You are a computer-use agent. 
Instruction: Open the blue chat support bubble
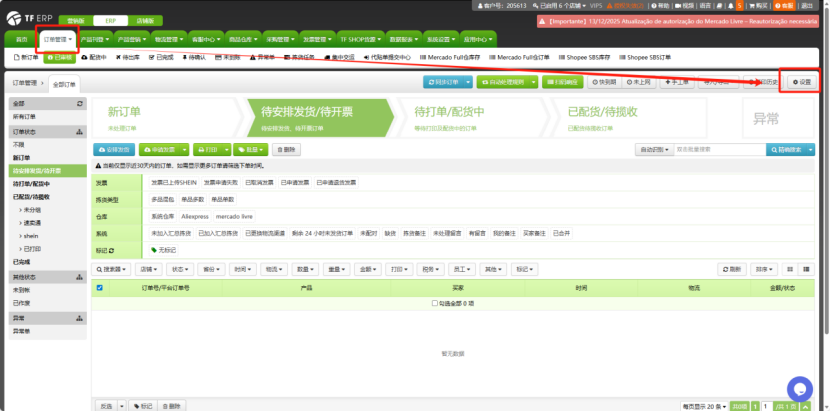(x=799, y=388)
